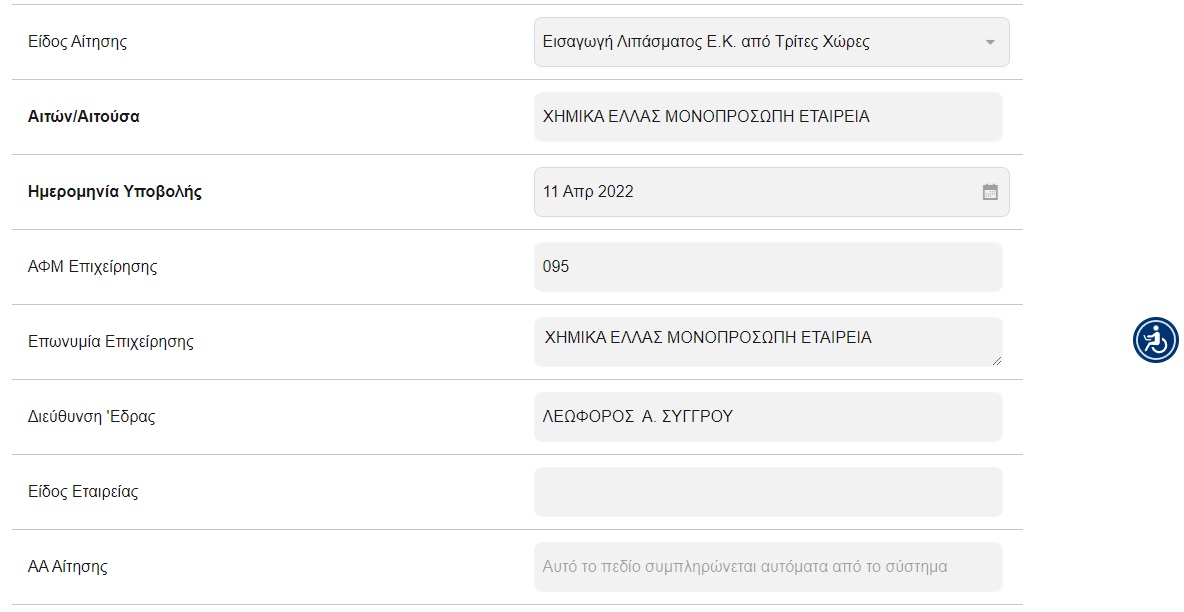The width and height of the screenshot is (1184, 612).
Task: Click the Διεύθυνση 'Εδρας label
Action: pos(91,416)
